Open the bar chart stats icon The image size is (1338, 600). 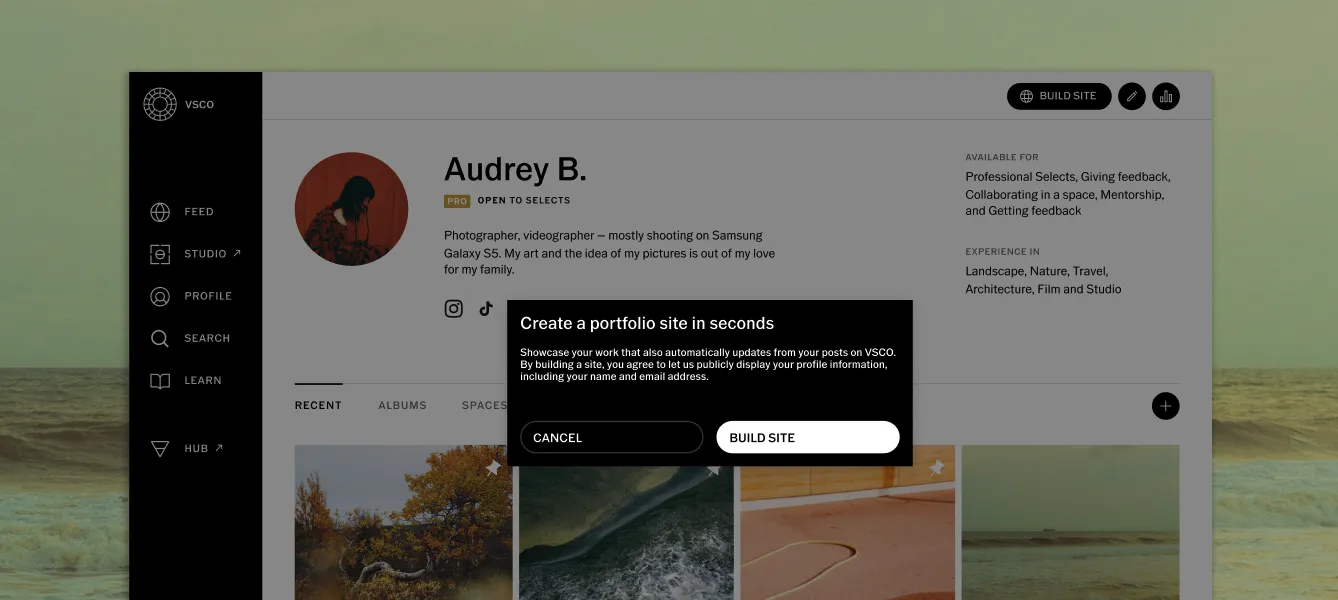1166,96
